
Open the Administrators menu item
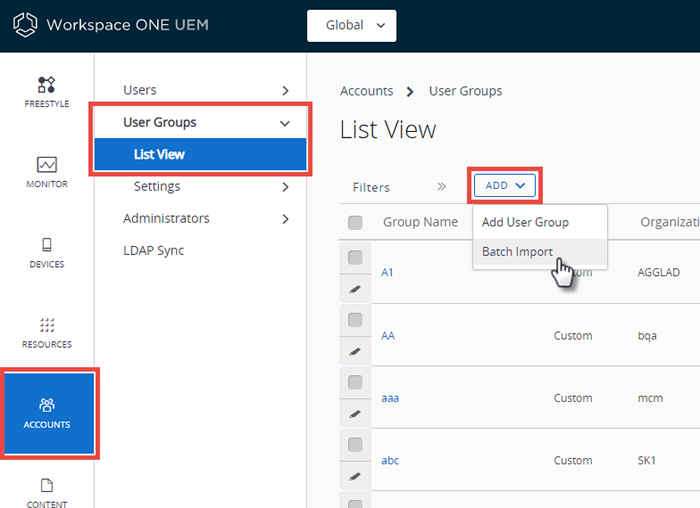tap(166, 219)
